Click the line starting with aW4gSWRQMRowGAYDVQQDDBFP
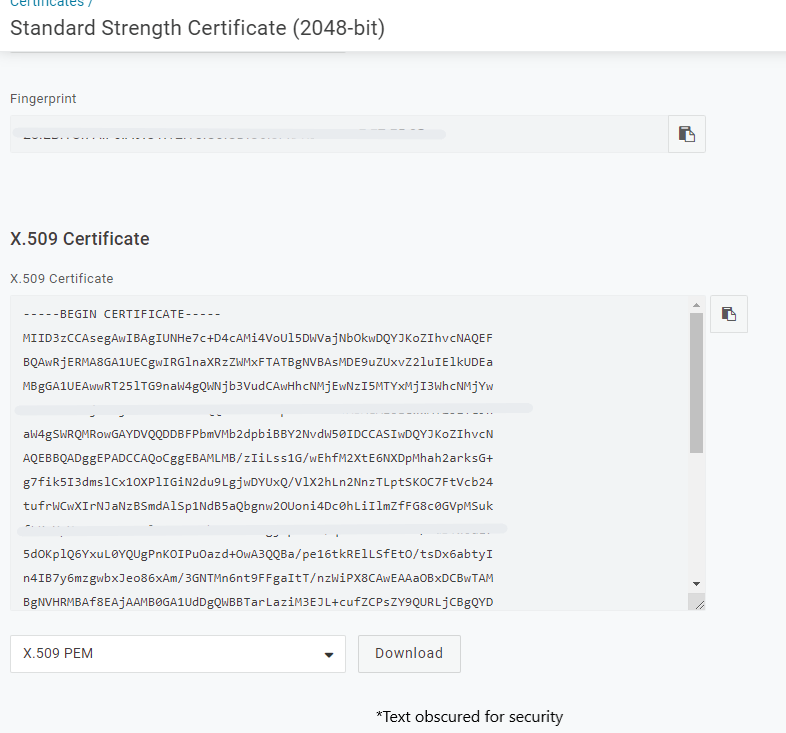 tap(258, 434)
